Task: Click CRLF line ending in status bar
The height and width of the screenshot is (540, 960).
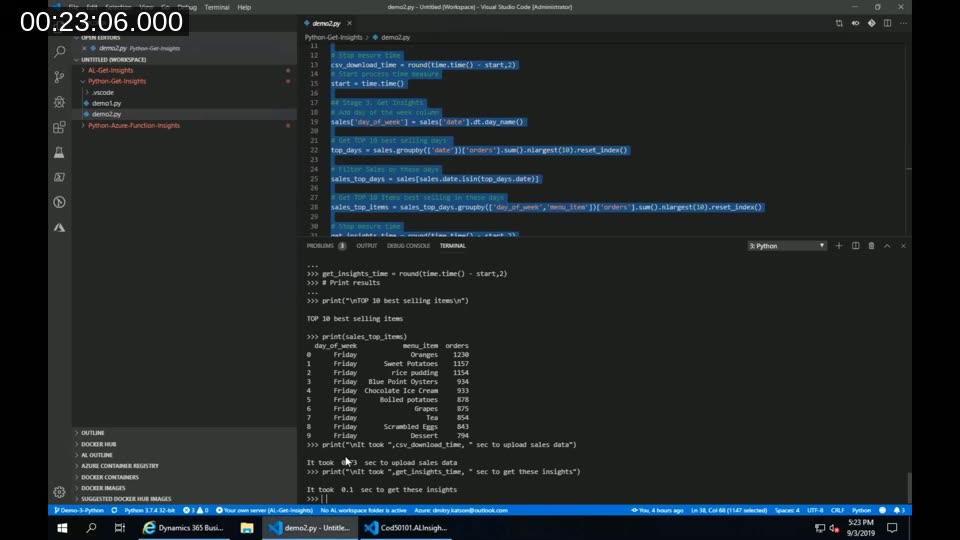Action: (837, 510)
